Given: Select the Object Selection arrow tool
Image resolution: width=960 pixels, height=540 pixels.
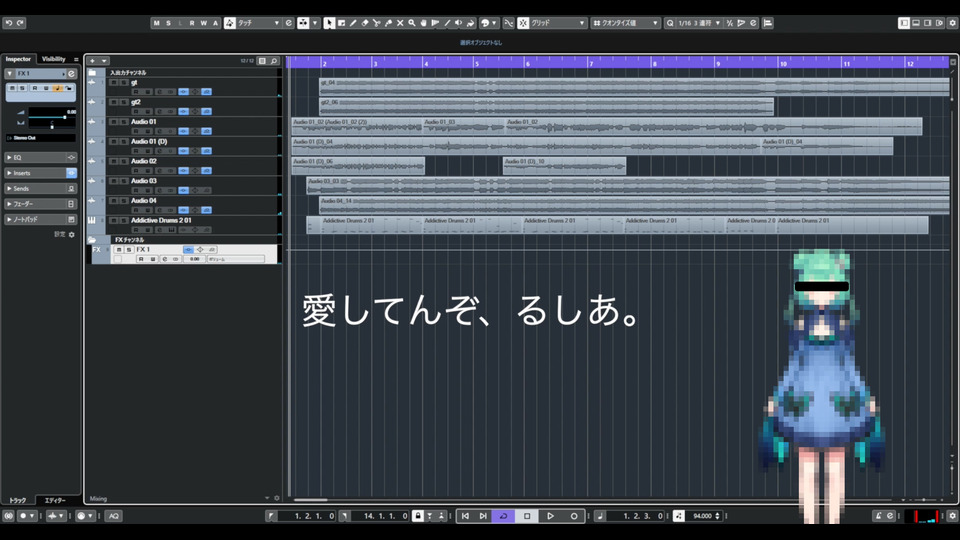Looking at the screenshot, I should (329, 23).
